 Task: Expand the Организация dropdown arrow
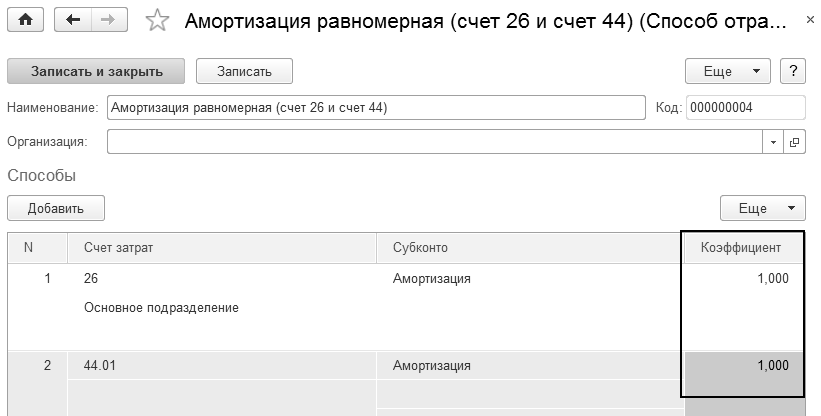coord(773,142)
